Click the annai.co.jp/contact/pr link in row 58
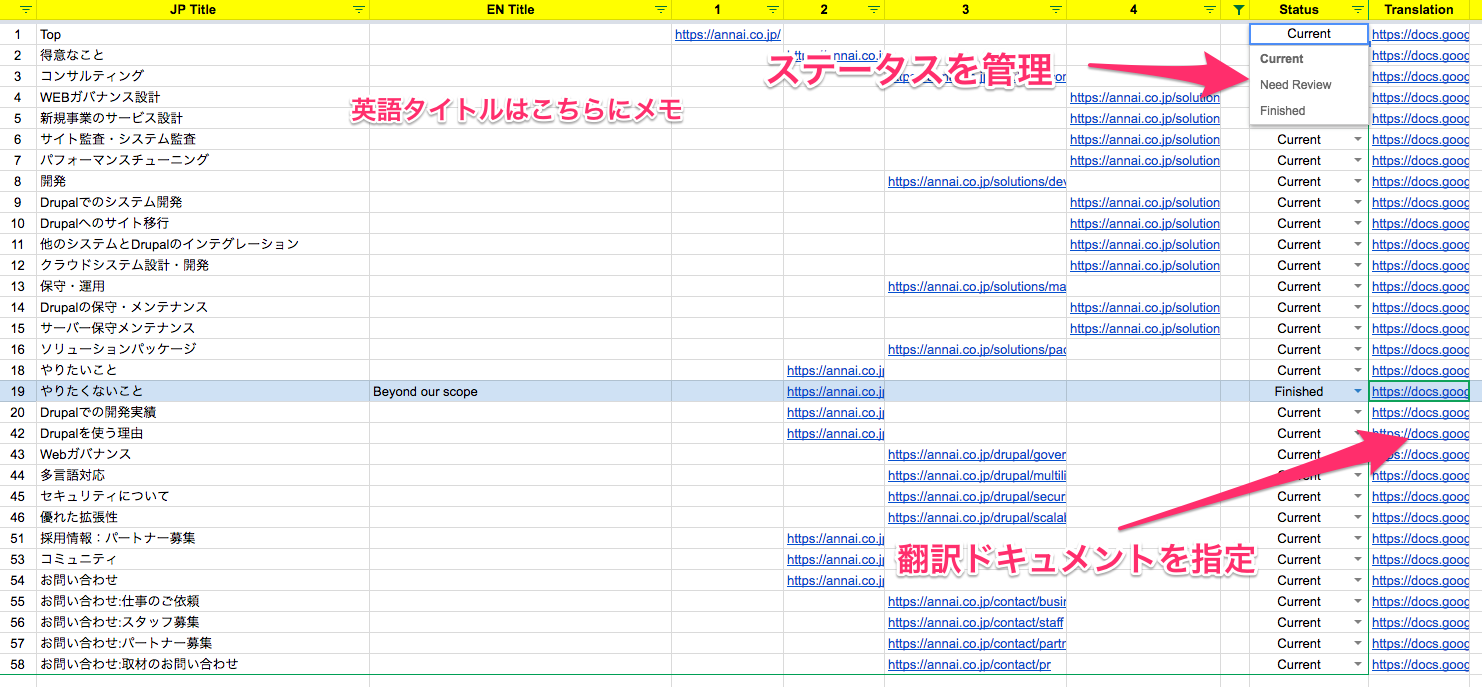 [x=969, y=665]
